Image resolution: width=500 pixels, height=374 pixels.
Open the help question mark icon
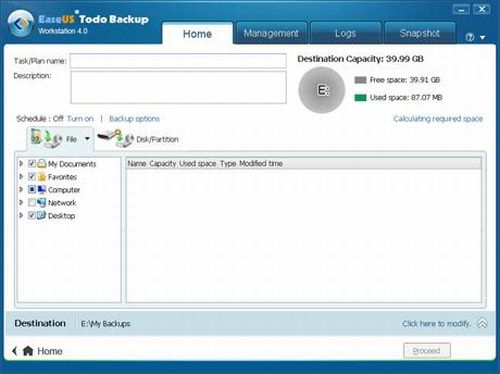click(470, 37)
